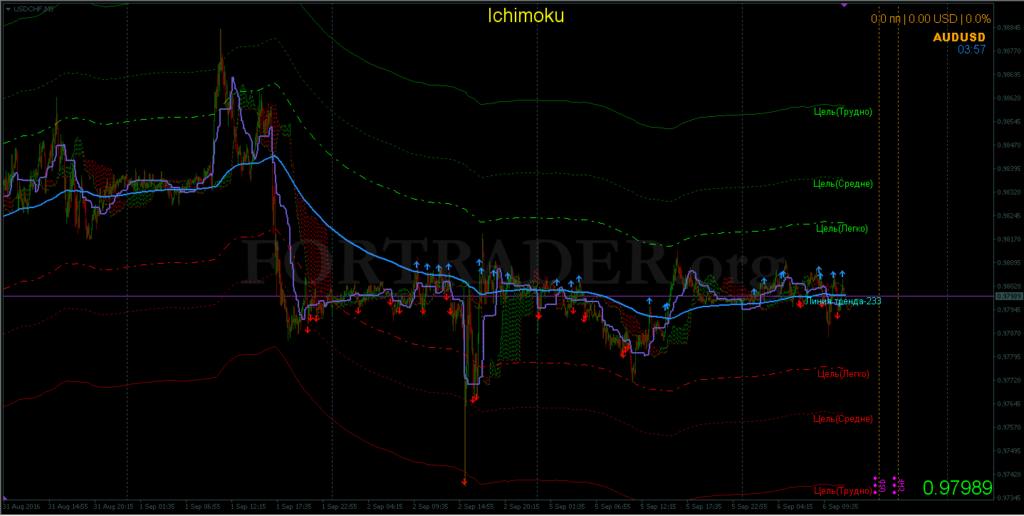This screenshot has width=1024, height=516.
Task: Select the 'Линия тренда-233' trend line label
Action: pos(843,301)
